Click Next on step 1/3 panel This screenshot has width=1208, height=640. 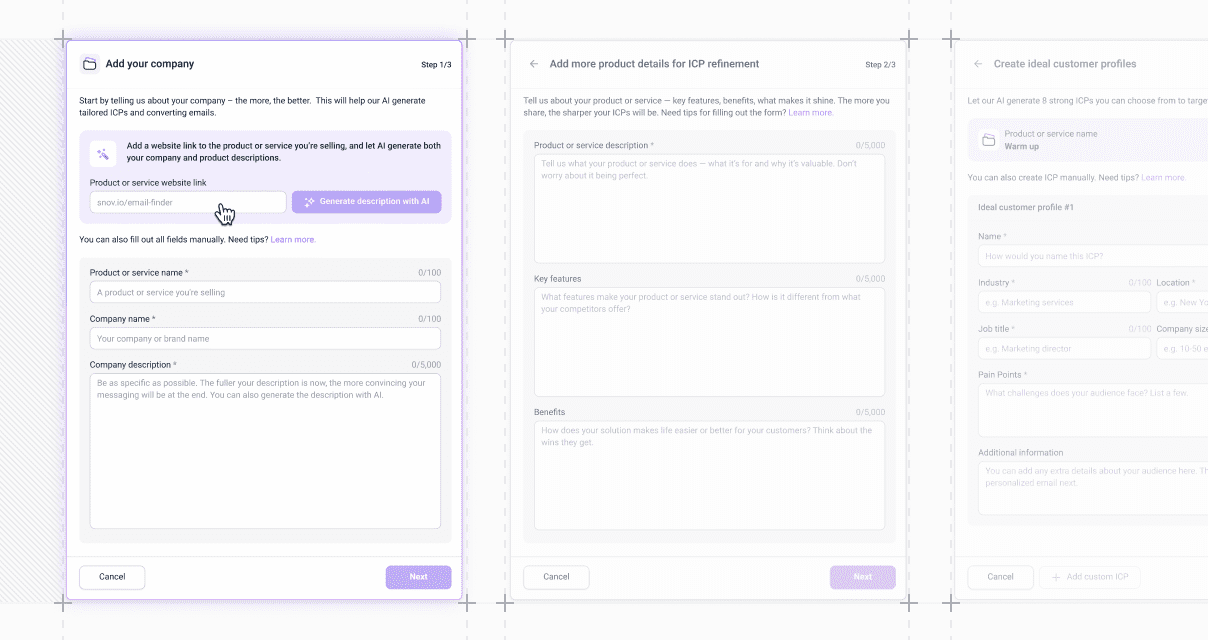pyautogui.click(x=418, y=577)
